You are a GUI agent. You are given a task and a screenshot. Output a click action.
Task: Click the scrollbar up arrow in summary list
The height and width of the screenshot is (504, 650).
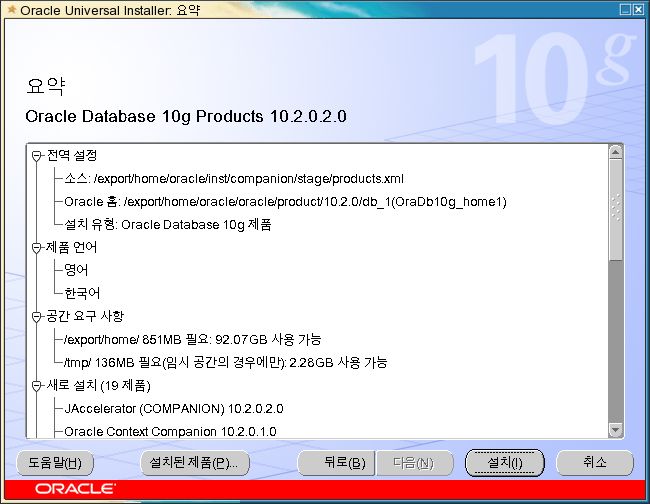pos(616,152)
